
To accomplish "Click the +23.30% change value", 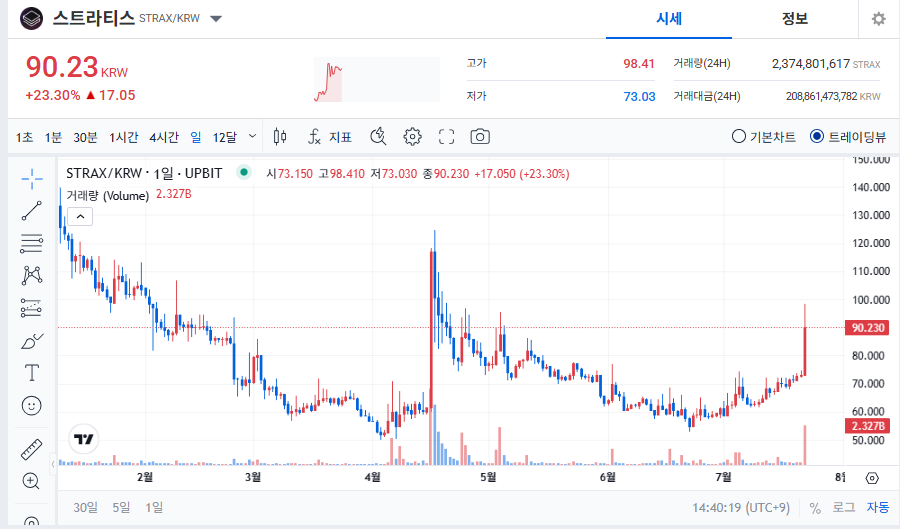I will pyautogui.click(x=53, y=95).
